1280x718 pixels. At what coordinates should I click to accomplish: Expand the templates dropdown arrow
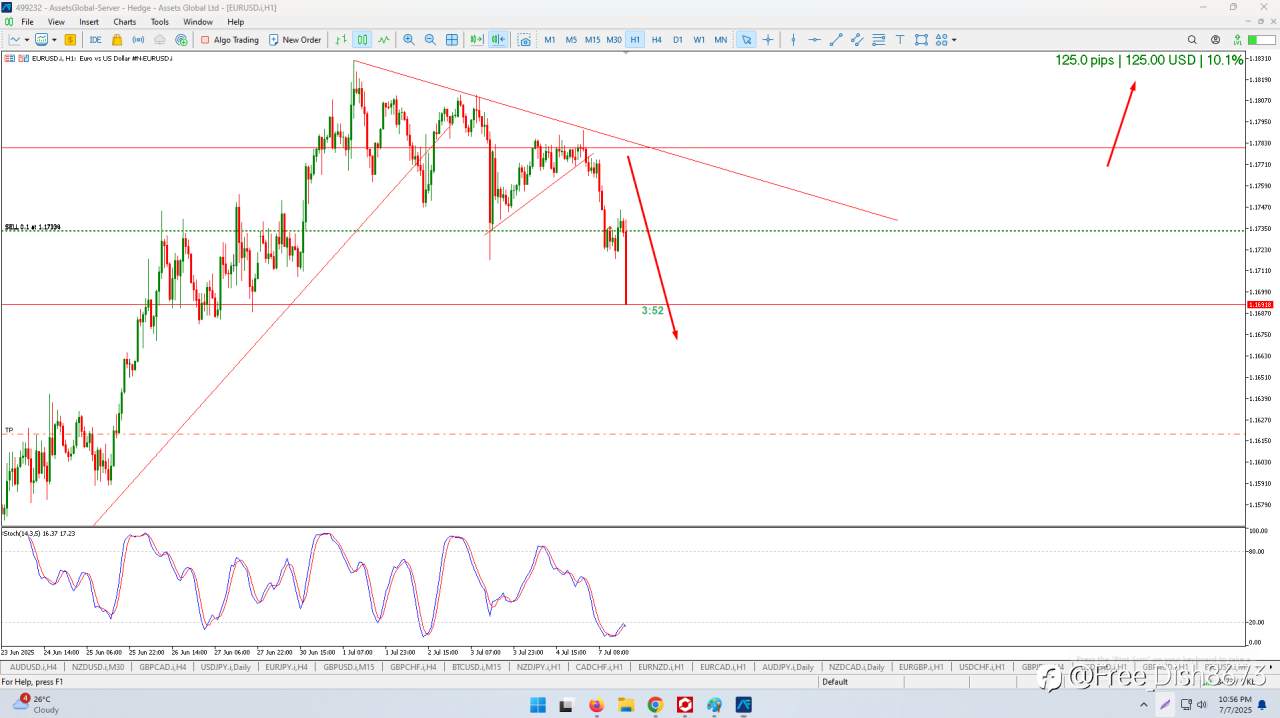[x=54, y=40]
